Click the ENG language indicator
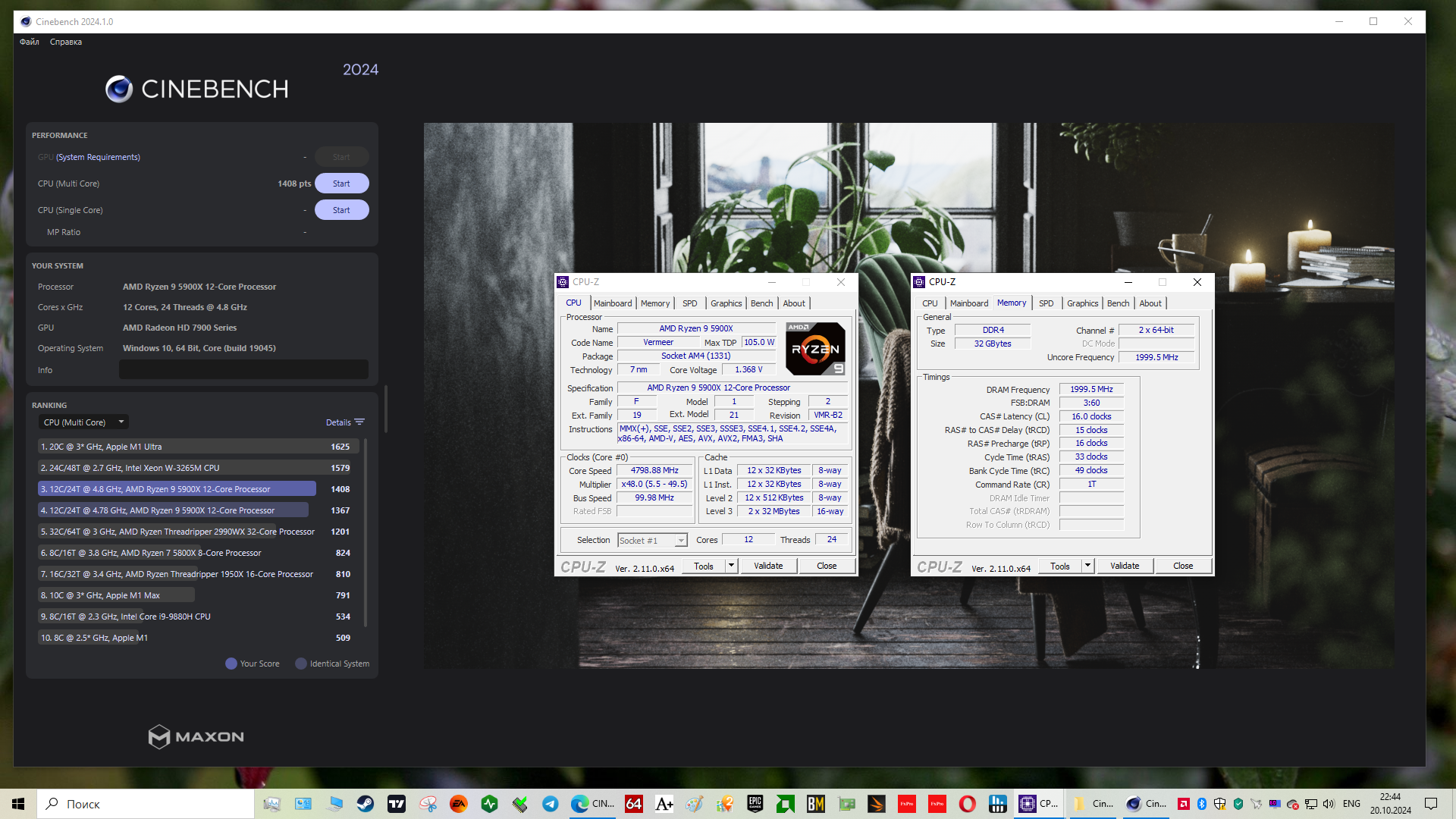Image resolution: width=1456 pixels, height=819 pixels. [x=1351, y=804]
